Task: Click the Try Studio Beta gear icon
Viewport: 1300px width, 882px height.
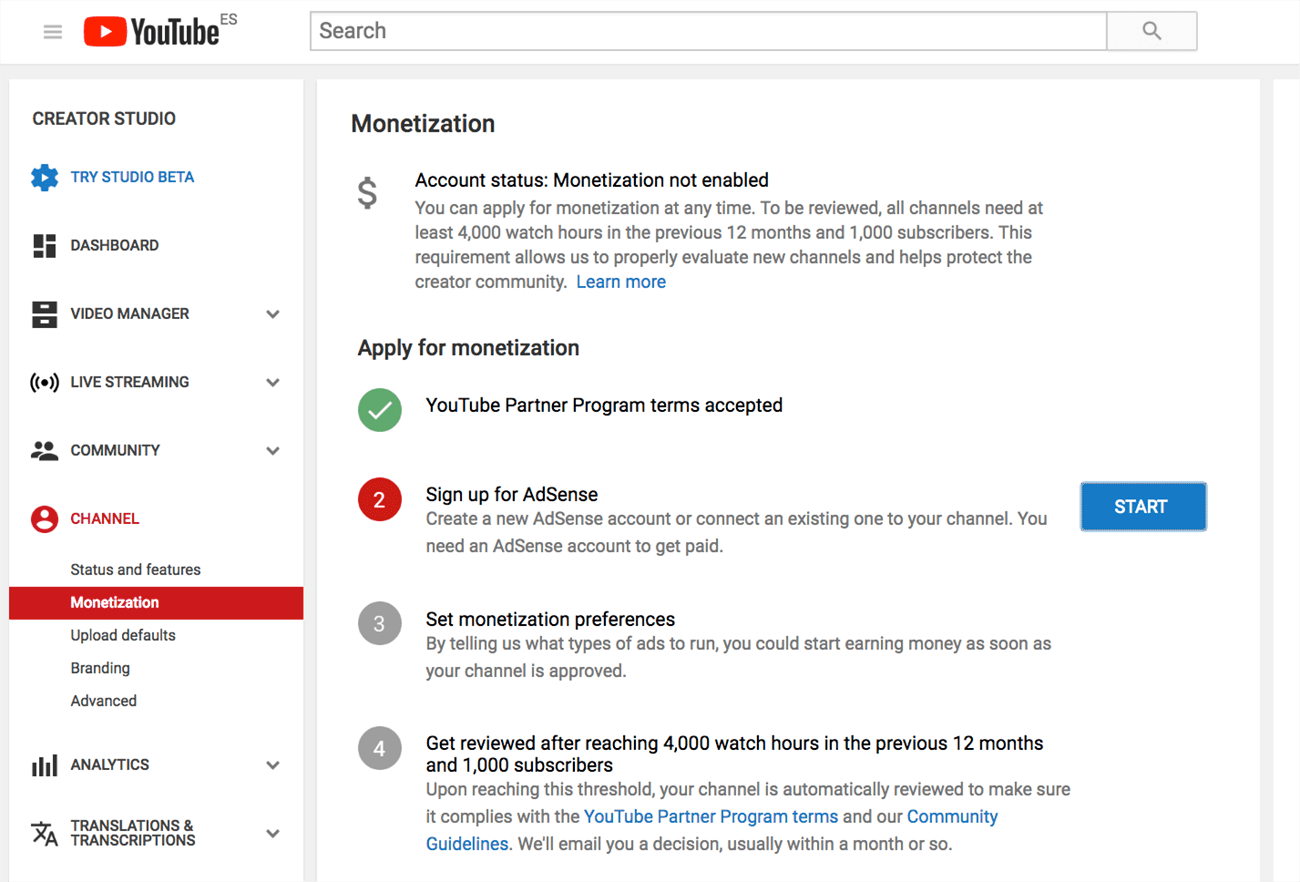Action: 44,178
